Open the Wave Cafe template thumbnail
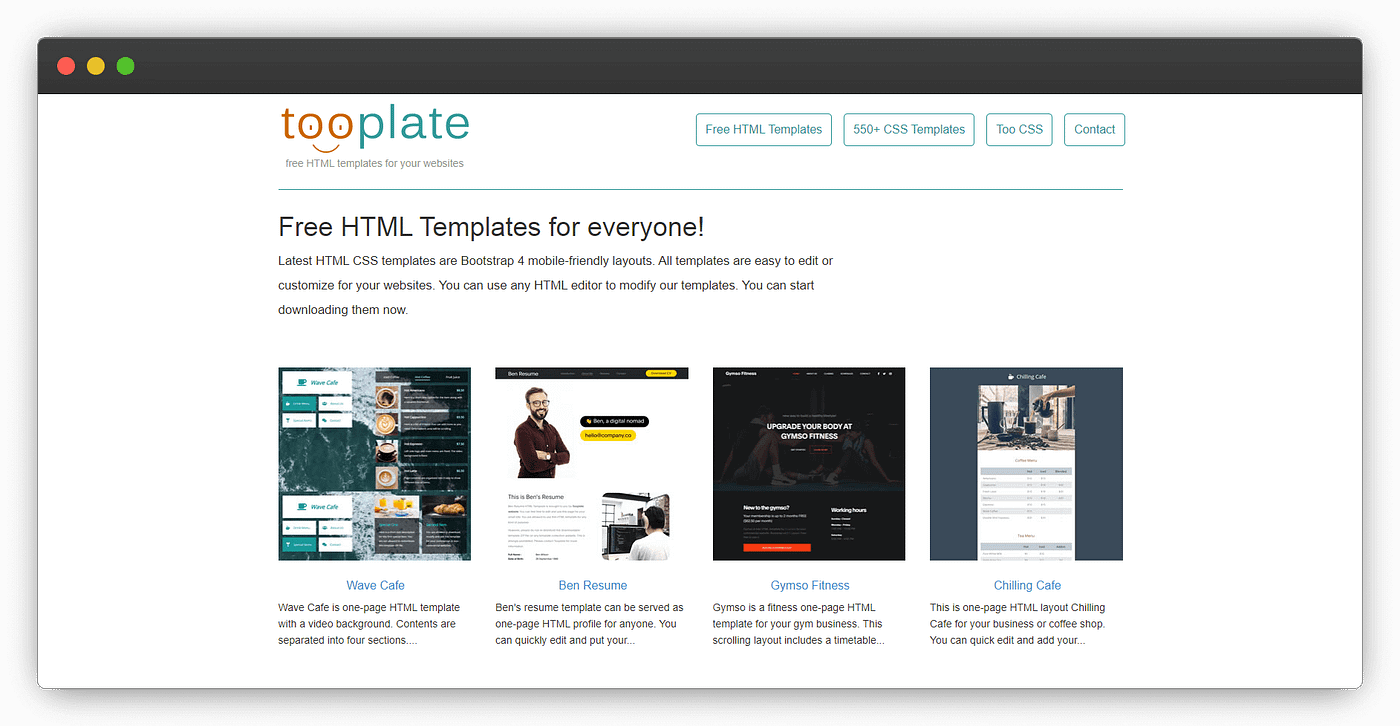This screenshot has height=726, width=1400. coord(374,464)
